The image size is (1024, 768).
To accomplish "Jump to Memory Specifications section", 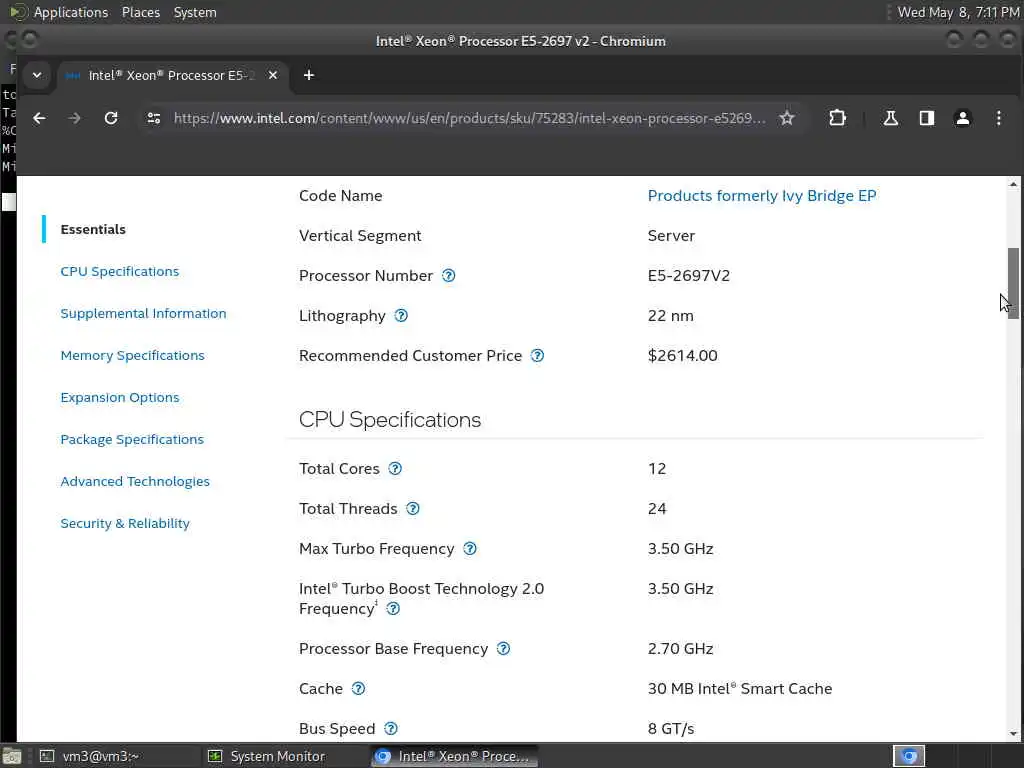I will 133,355.
